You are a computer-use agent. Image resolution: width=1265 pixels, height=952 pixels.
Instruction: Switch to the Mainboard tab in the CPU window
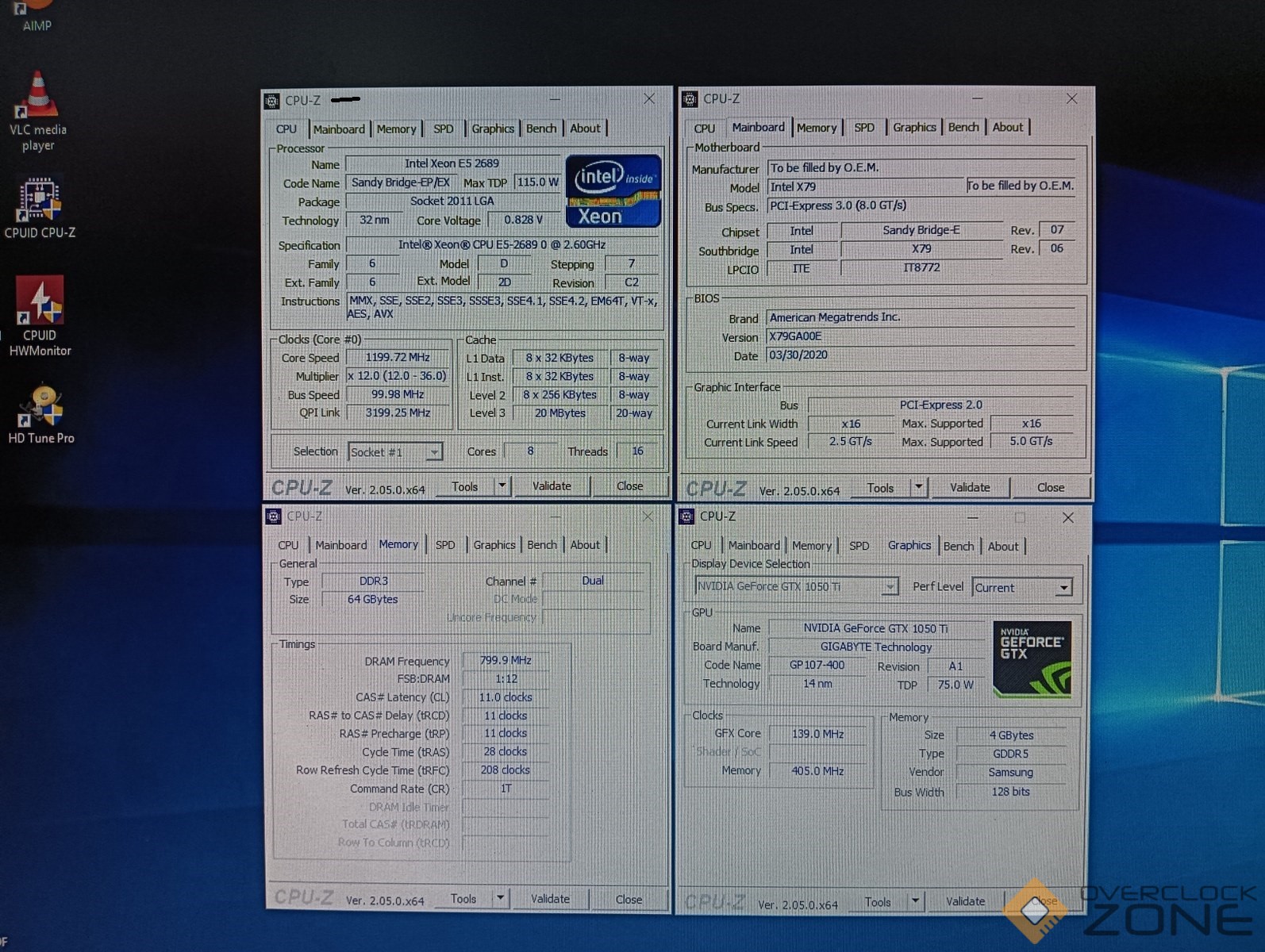coord(339,129)
